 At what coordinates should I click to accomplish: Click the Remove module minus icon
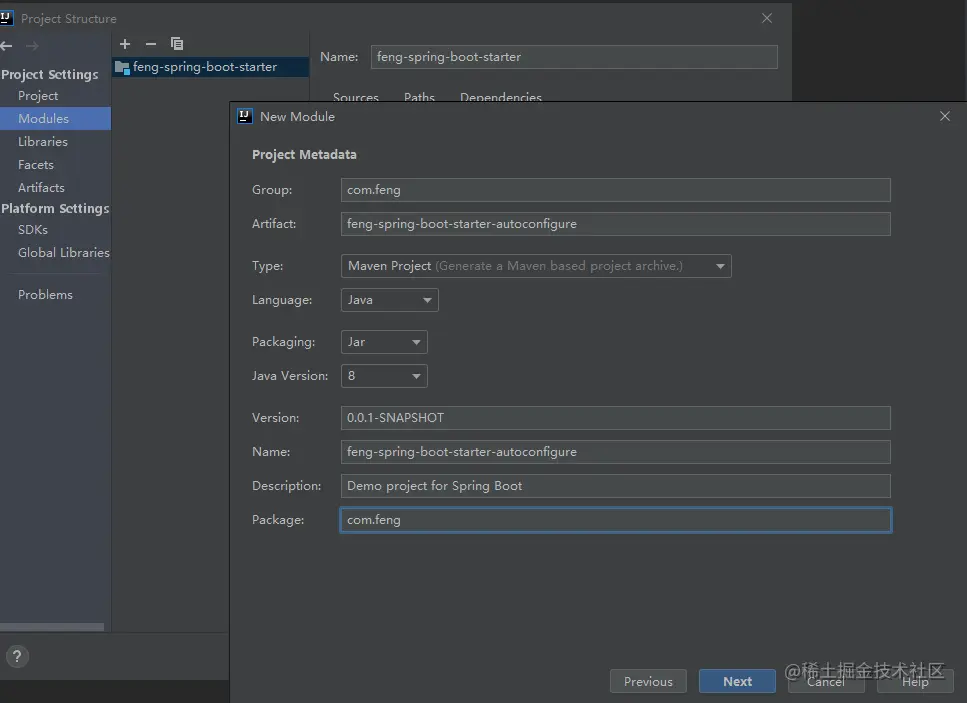150,44
